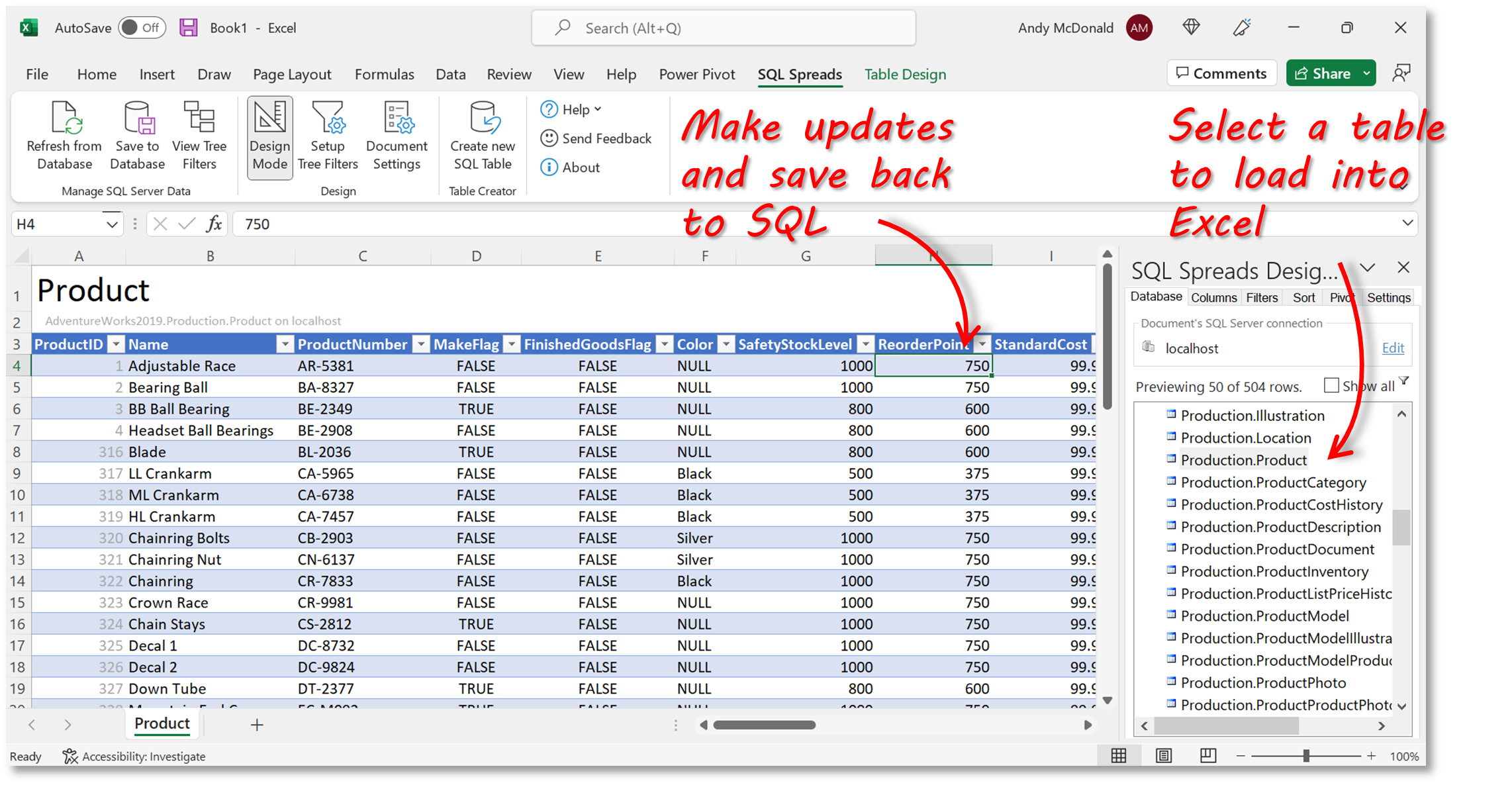This screenshot has height=785, width=1512.
Task: Click Edit next to localhost connection
Action: [1393, 347]
